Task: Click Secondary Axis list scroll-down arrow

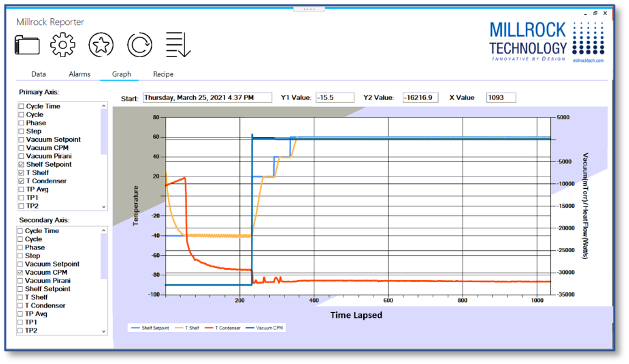Action: pos(104,331)
